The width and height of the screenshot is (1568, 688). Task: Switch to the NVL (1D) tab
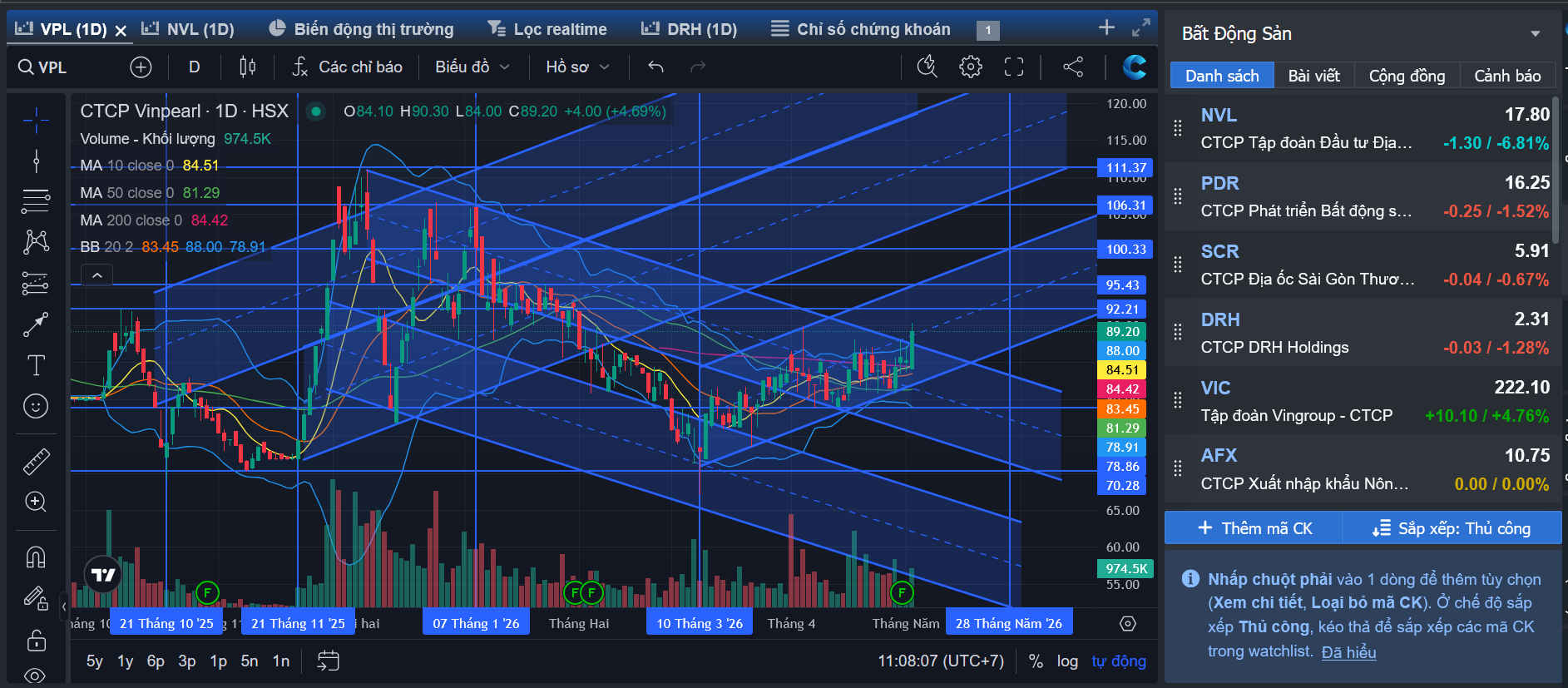pos(188,29)
